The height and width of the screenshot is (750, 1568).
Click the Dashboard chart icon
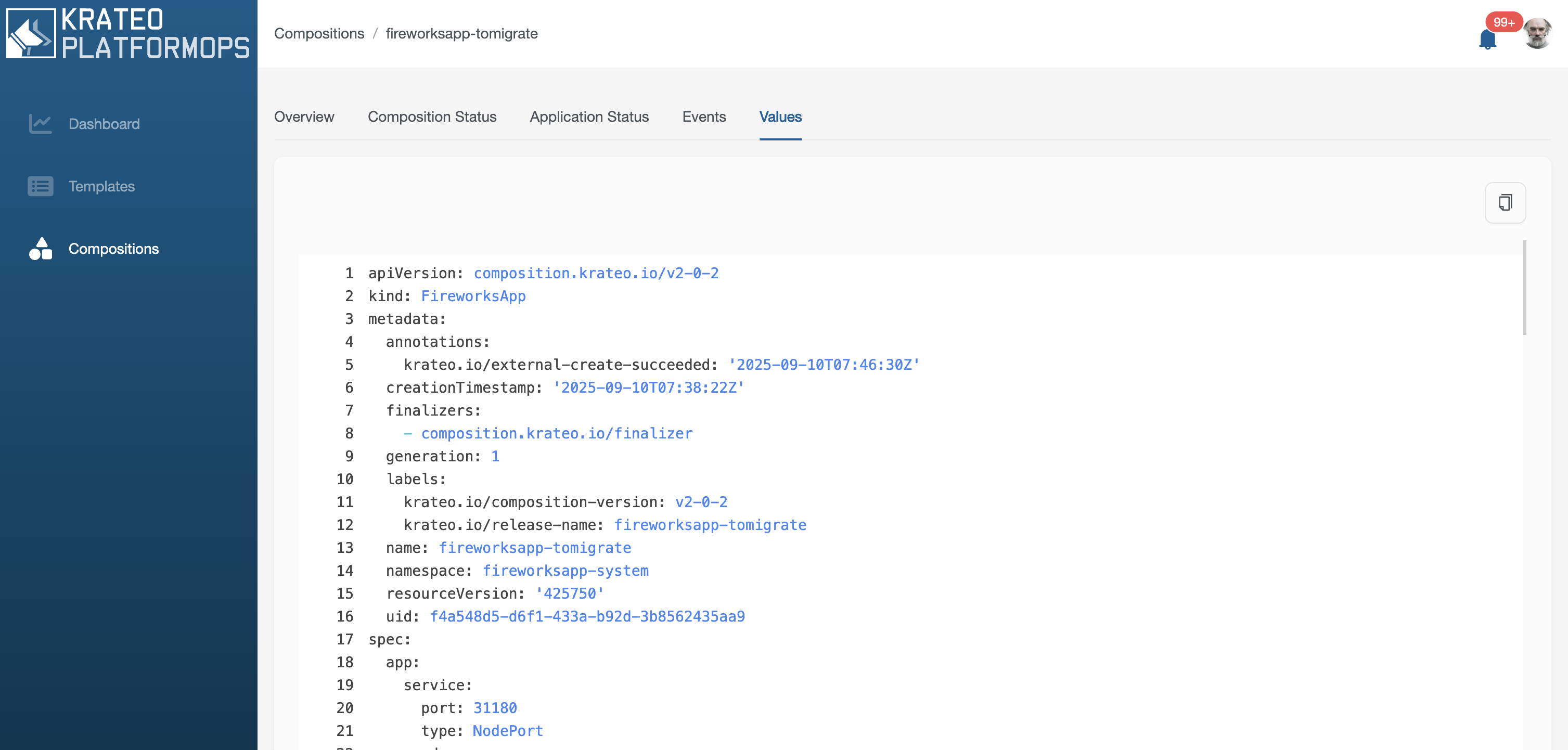(x=40, y=124)
